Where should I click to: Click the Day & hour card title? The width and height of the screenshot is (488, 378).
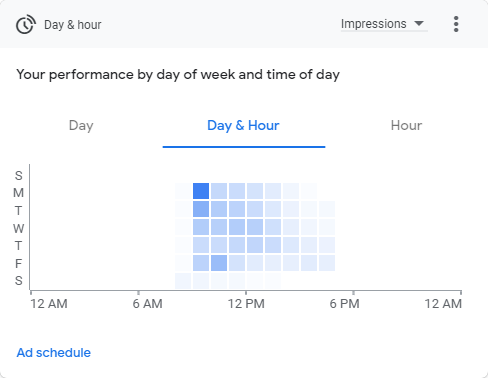coord(73,25)
